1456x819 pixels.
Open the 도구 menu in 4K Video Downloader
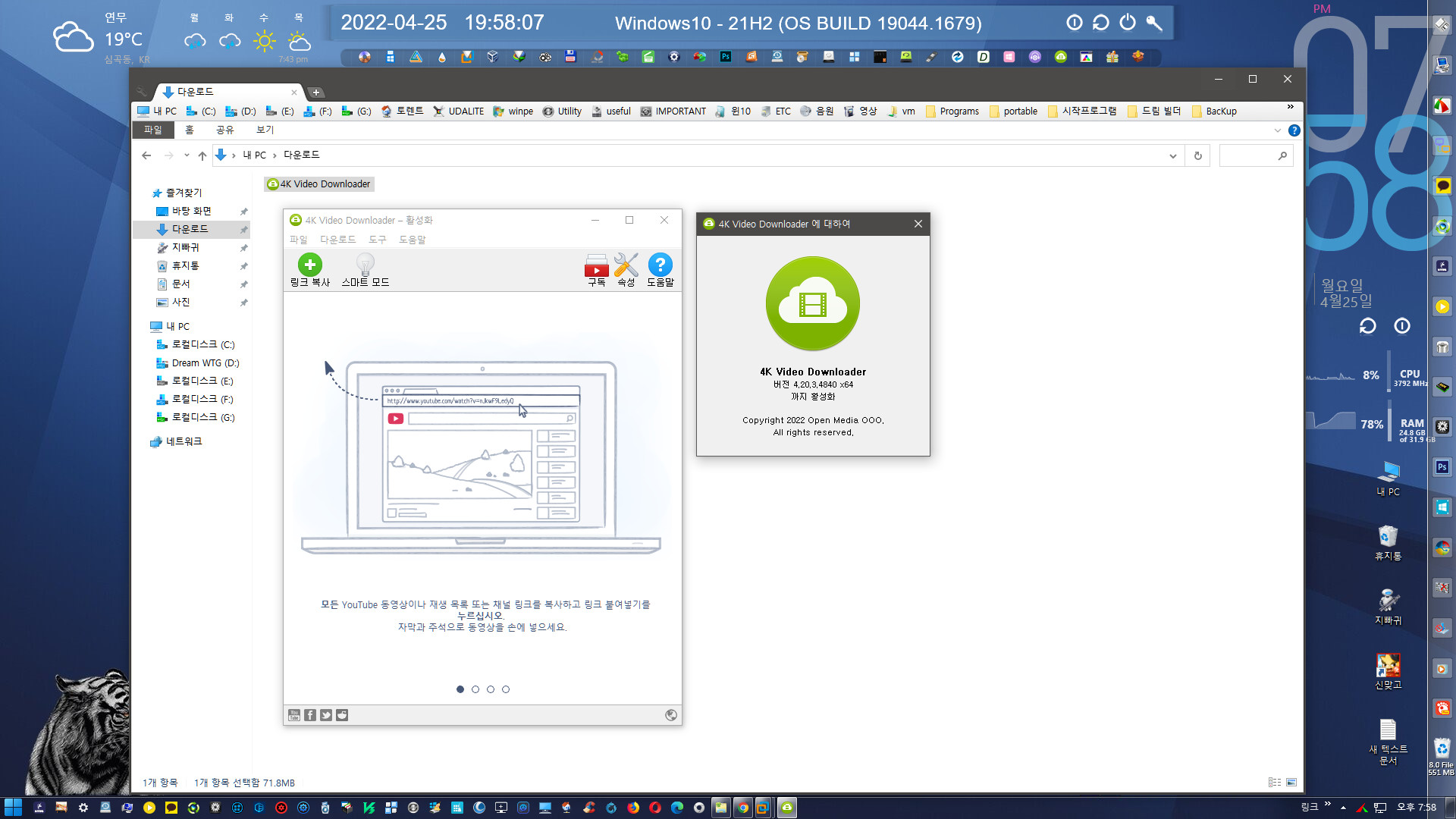click(x=377, y=240)
